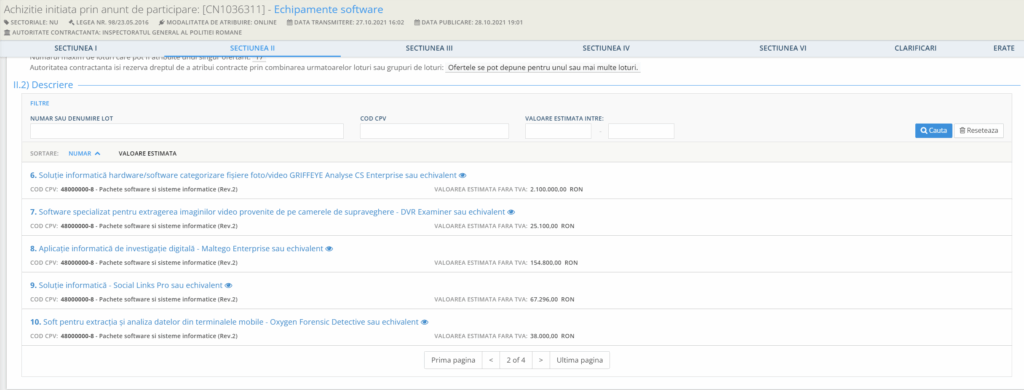Click the minimum valoare estimata field

[558, 131]
